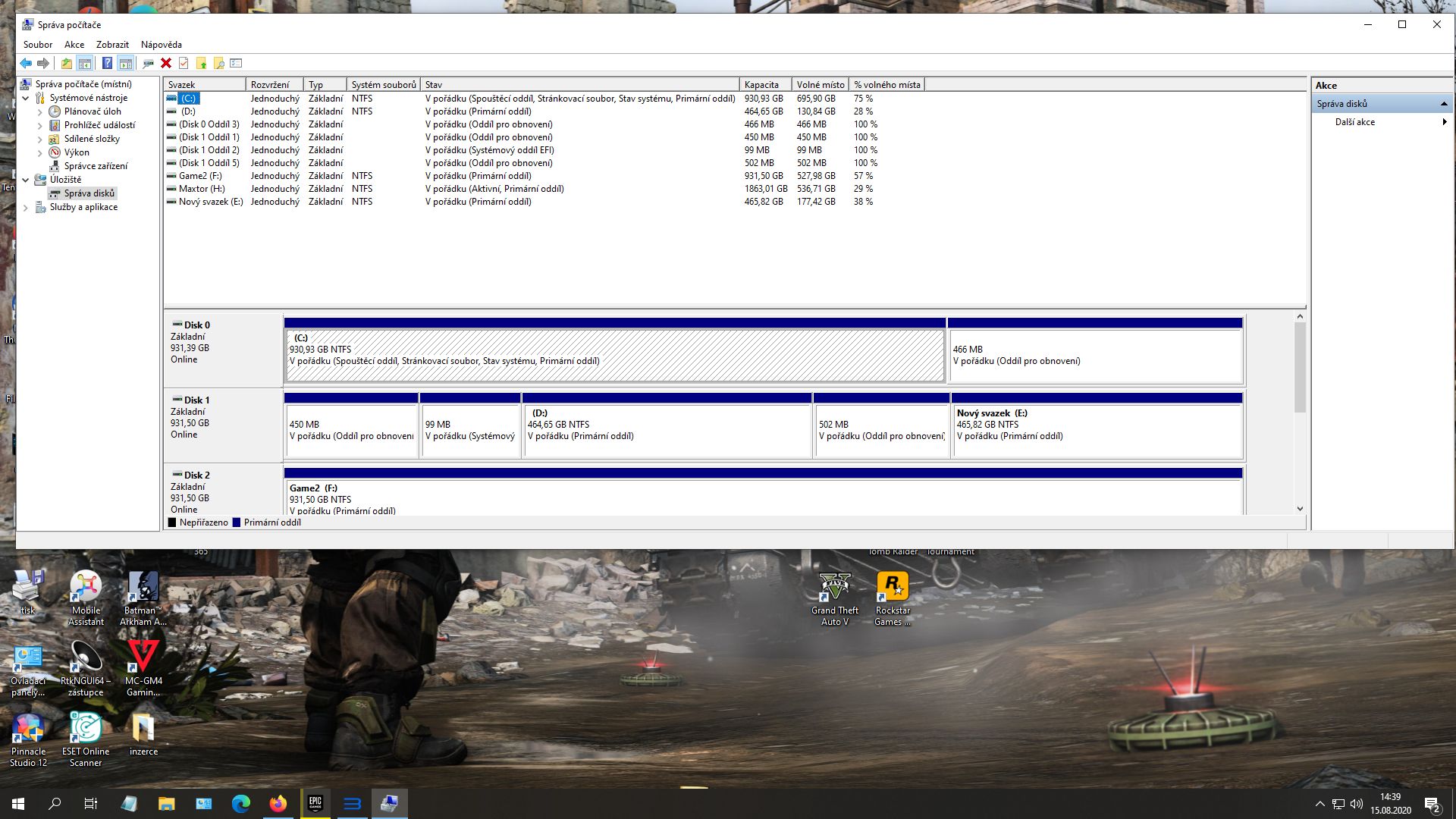1456x819 pixels.
Task: Open the Zobrazit menu
Action: [x=112, y=45]
